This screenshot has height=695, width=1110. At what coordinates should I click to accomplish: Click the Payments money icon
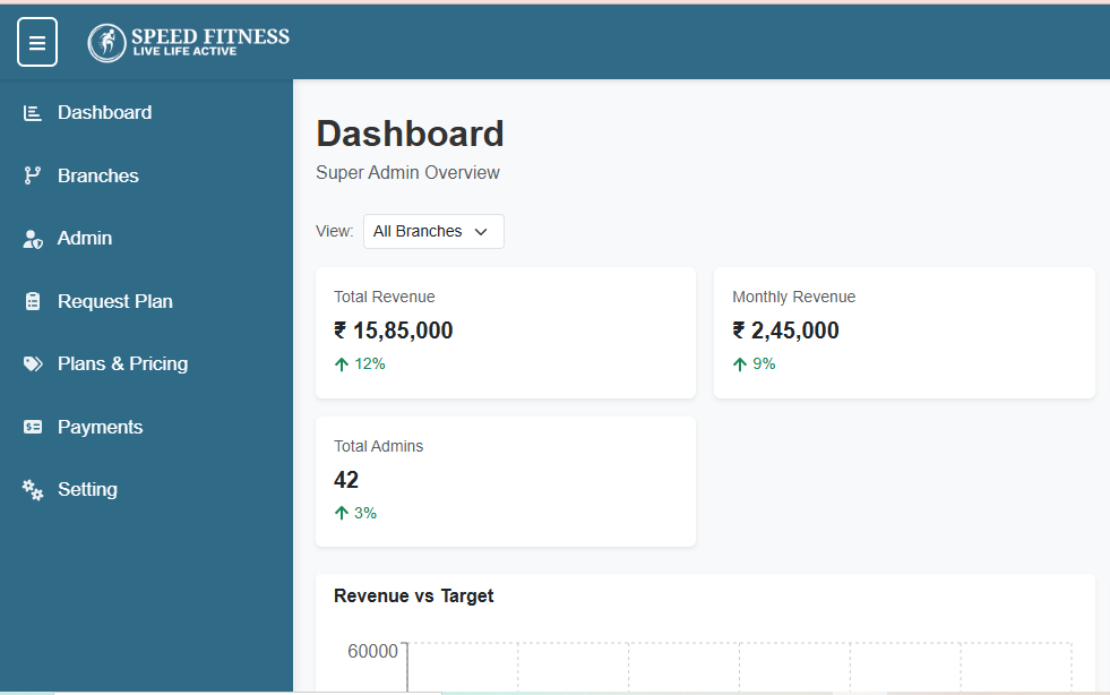(33, 427)
